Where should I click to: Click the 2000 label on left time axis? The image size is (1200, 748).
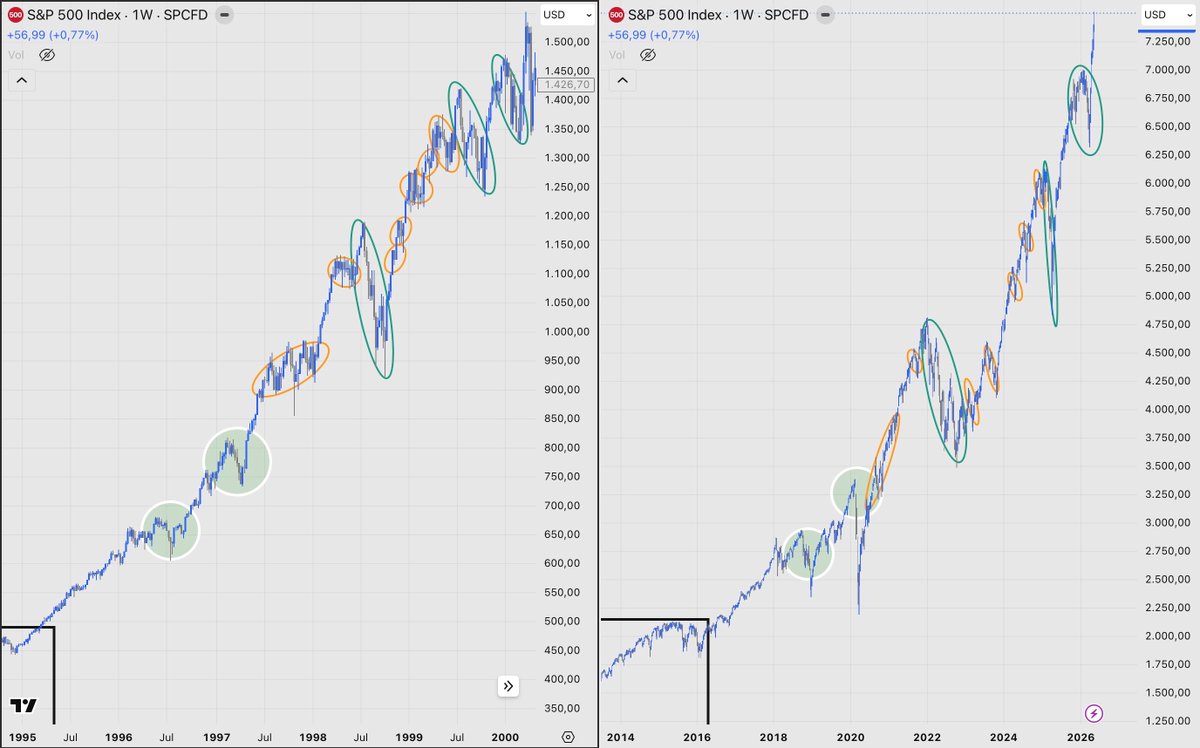pyautogui.click(x=505, y=737)
